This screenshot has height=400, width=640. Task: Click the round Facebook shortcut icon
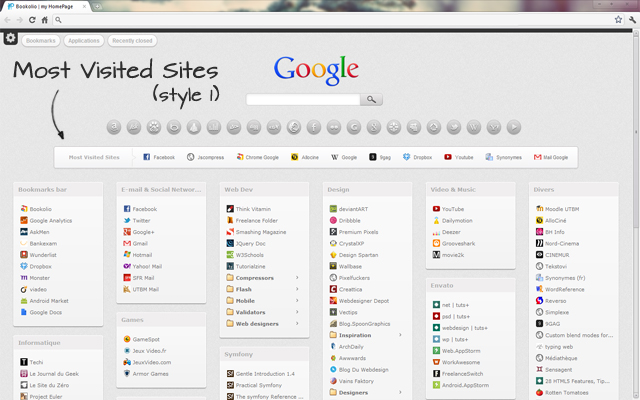314,127
